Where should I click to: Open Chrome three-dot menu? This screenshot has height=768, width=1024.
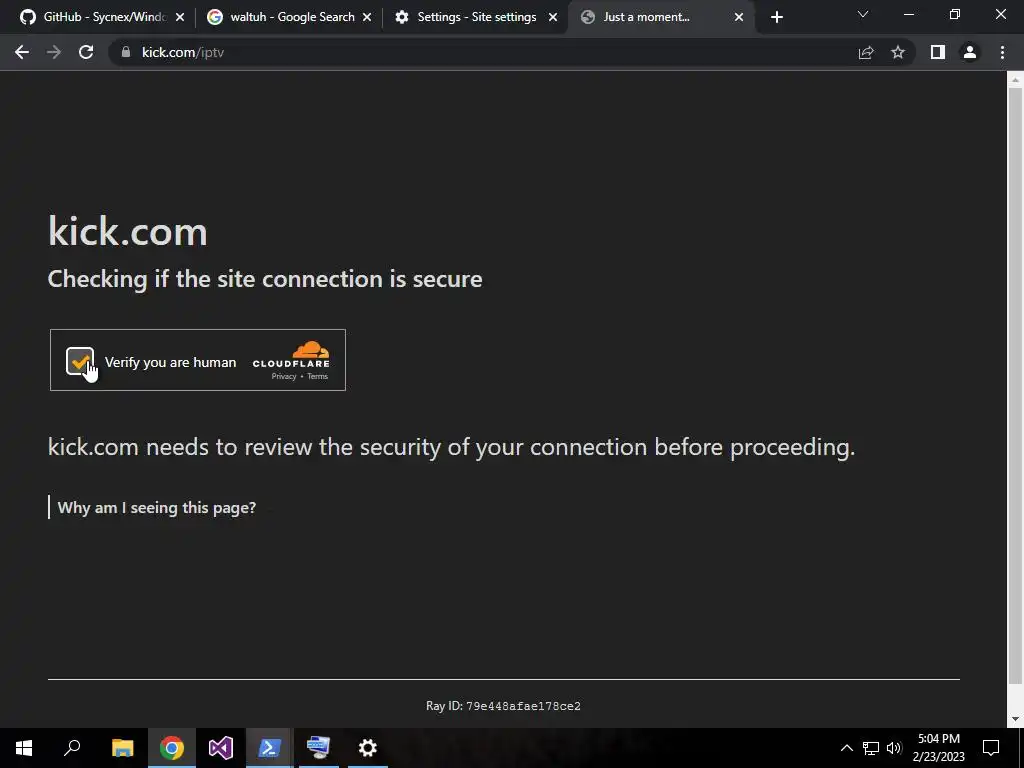1002,52
